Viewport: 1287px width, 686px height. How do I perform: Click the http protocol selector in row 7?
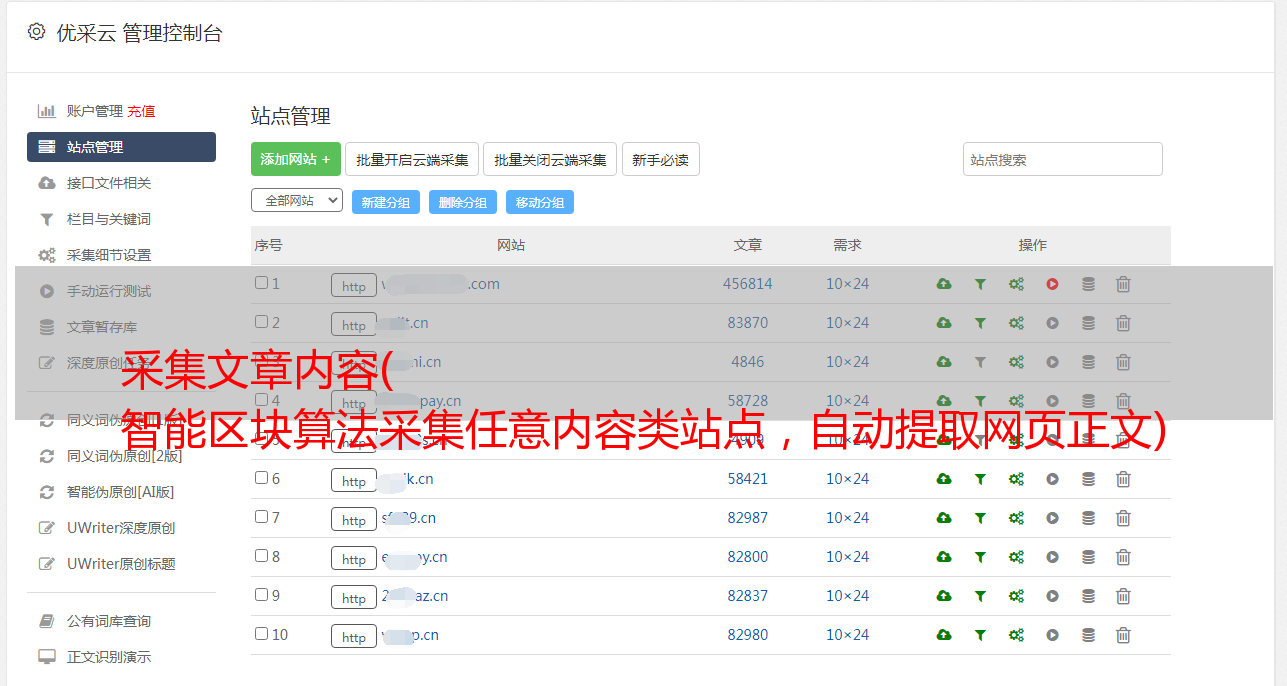click(x=354, y=519)
